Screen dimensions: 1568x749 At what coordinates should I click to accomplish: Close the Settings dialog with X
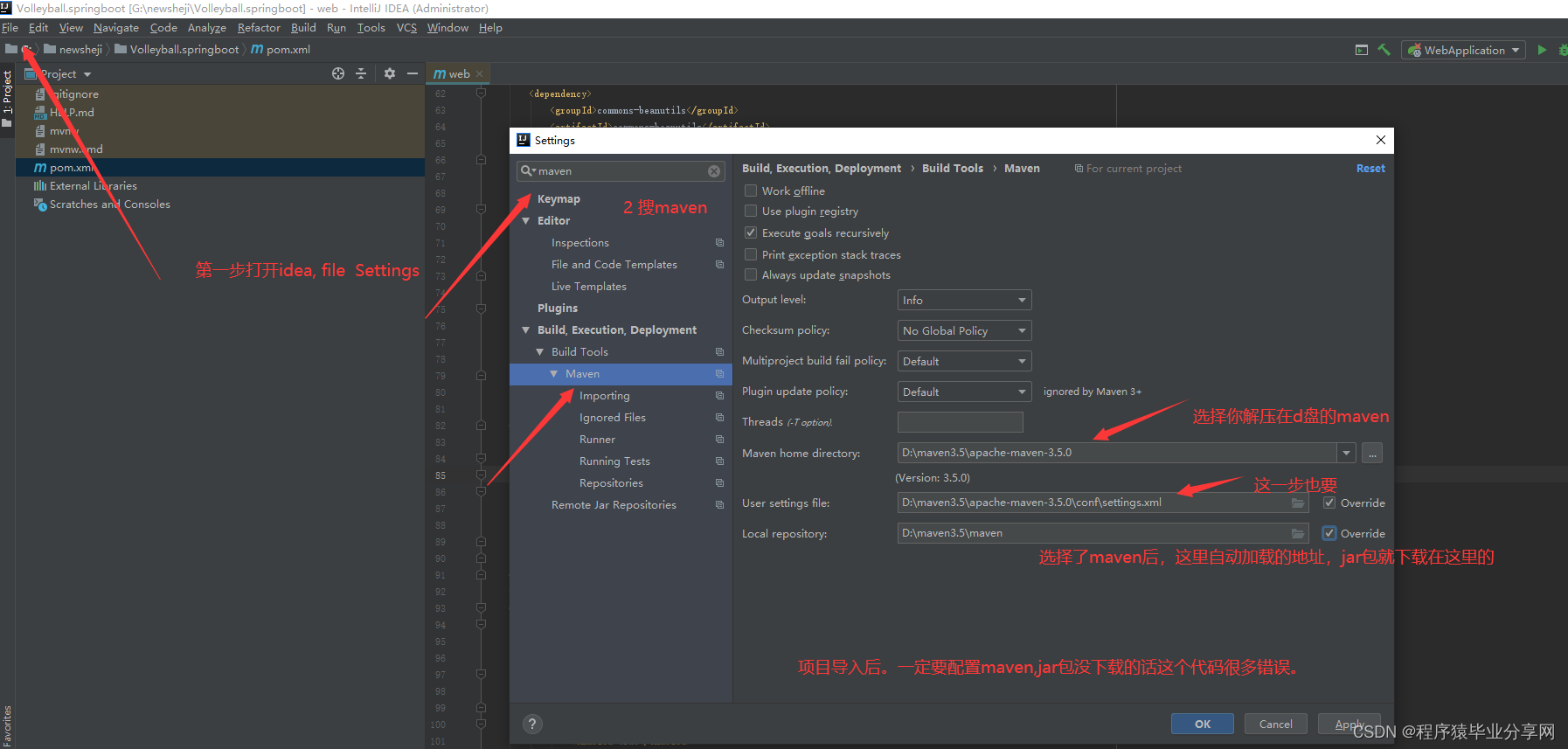point(1381,140)
